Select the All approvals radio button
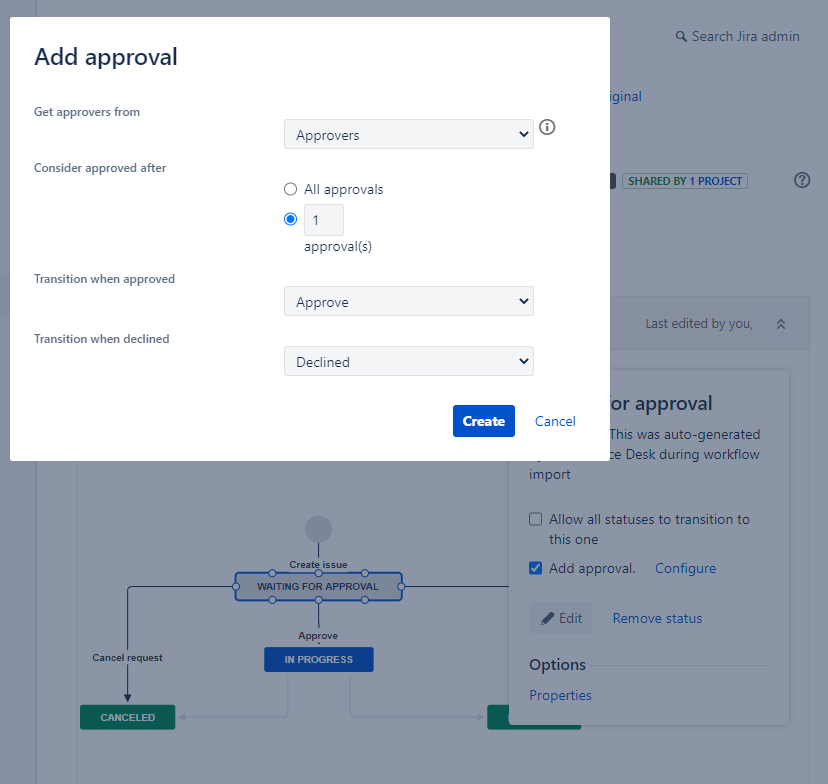The image size is (828, 784). pyautogui.click(x=290, y=189)
